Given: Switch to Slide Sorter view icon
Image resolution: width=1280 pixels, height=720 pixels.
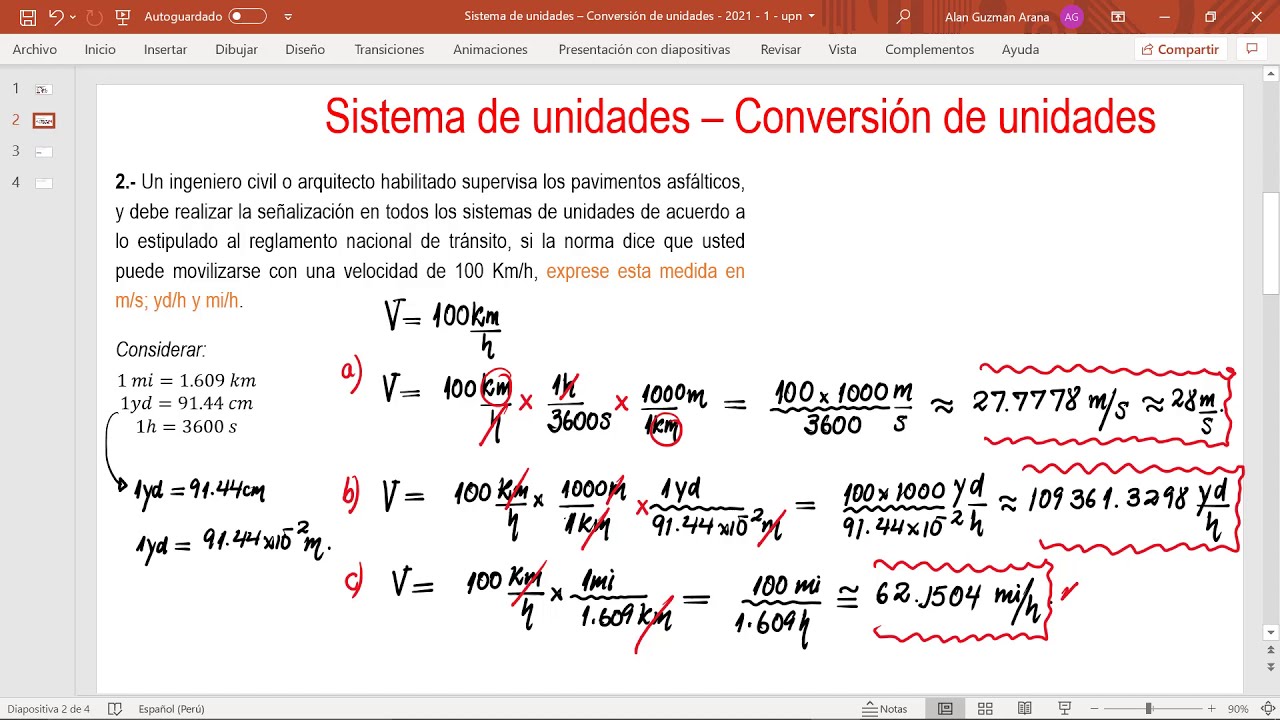Looking at the screenshot, I should (x=985, y=709).
